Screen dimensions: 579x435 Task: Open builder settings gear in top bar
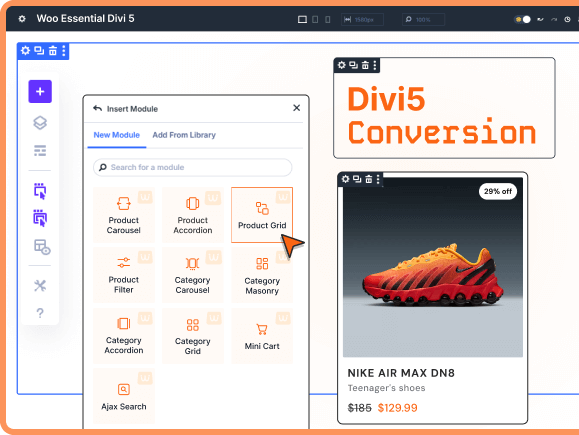pos(22,18)
